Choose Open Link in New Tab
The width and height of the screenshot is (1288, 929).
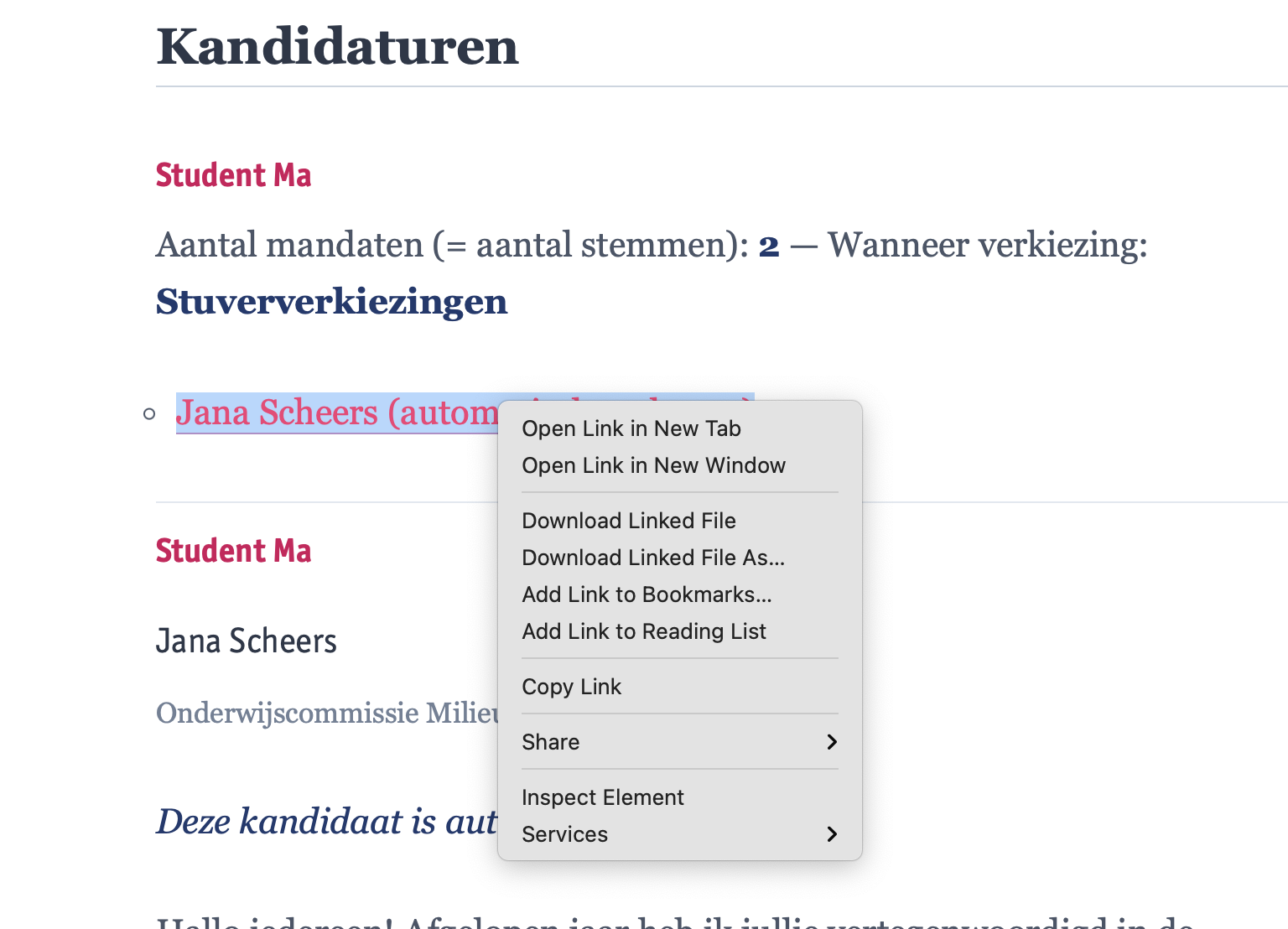pyautogui.click(x=631, y=428)
